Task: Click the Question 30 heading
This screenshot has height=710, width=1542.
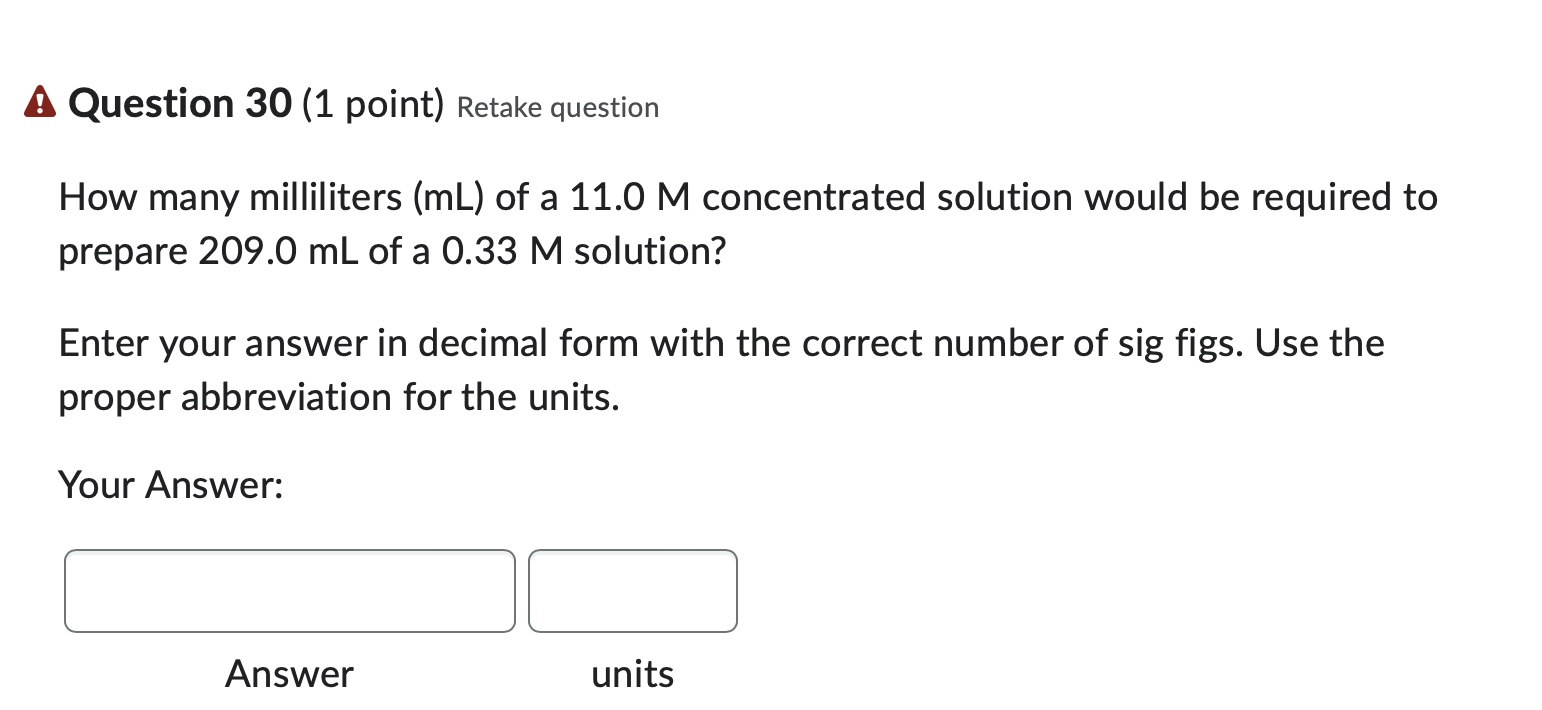Action: pyautogui.click(x=178, y=103)
